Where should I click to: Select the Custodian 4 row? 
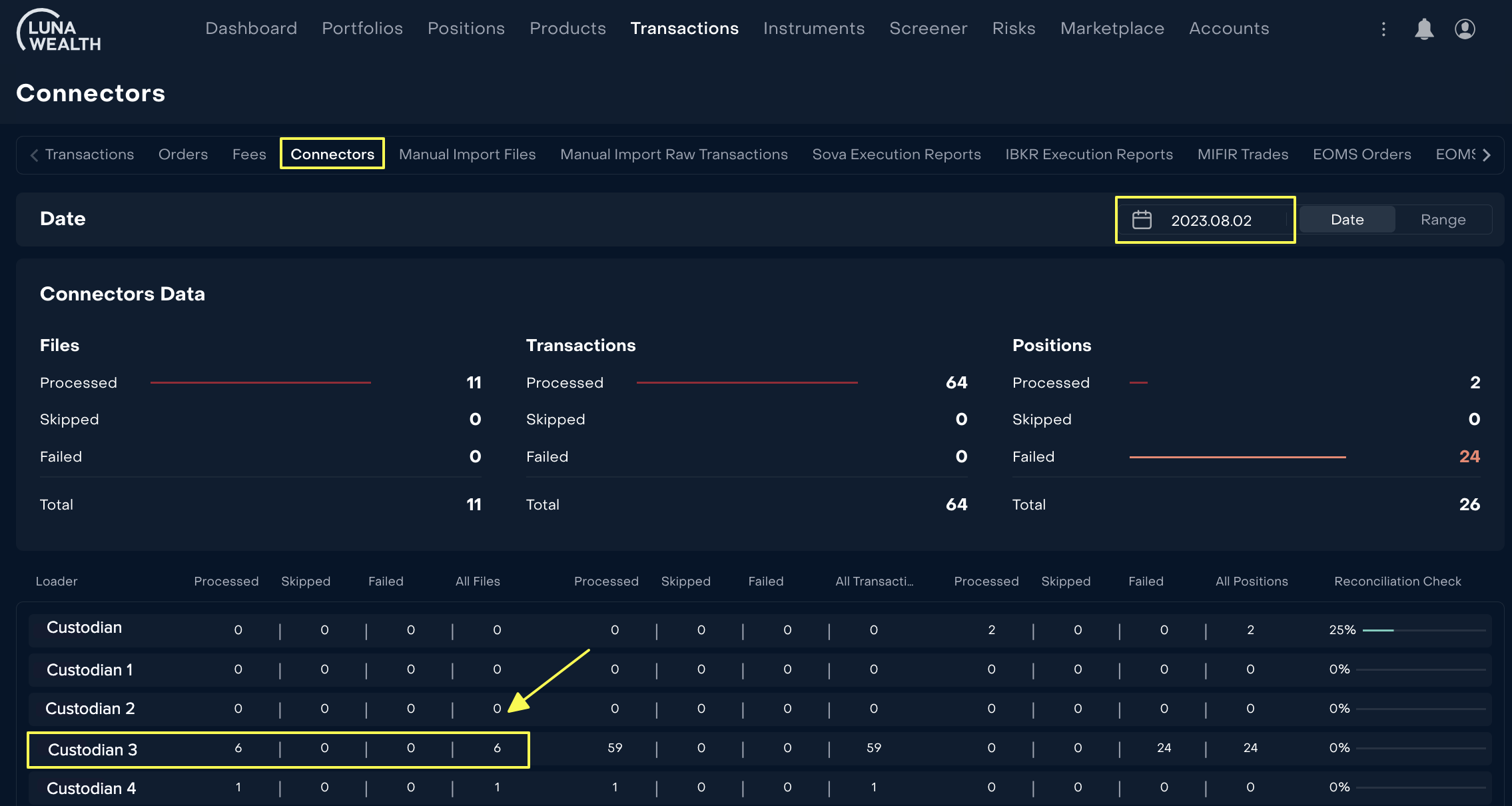click(760, 787)
